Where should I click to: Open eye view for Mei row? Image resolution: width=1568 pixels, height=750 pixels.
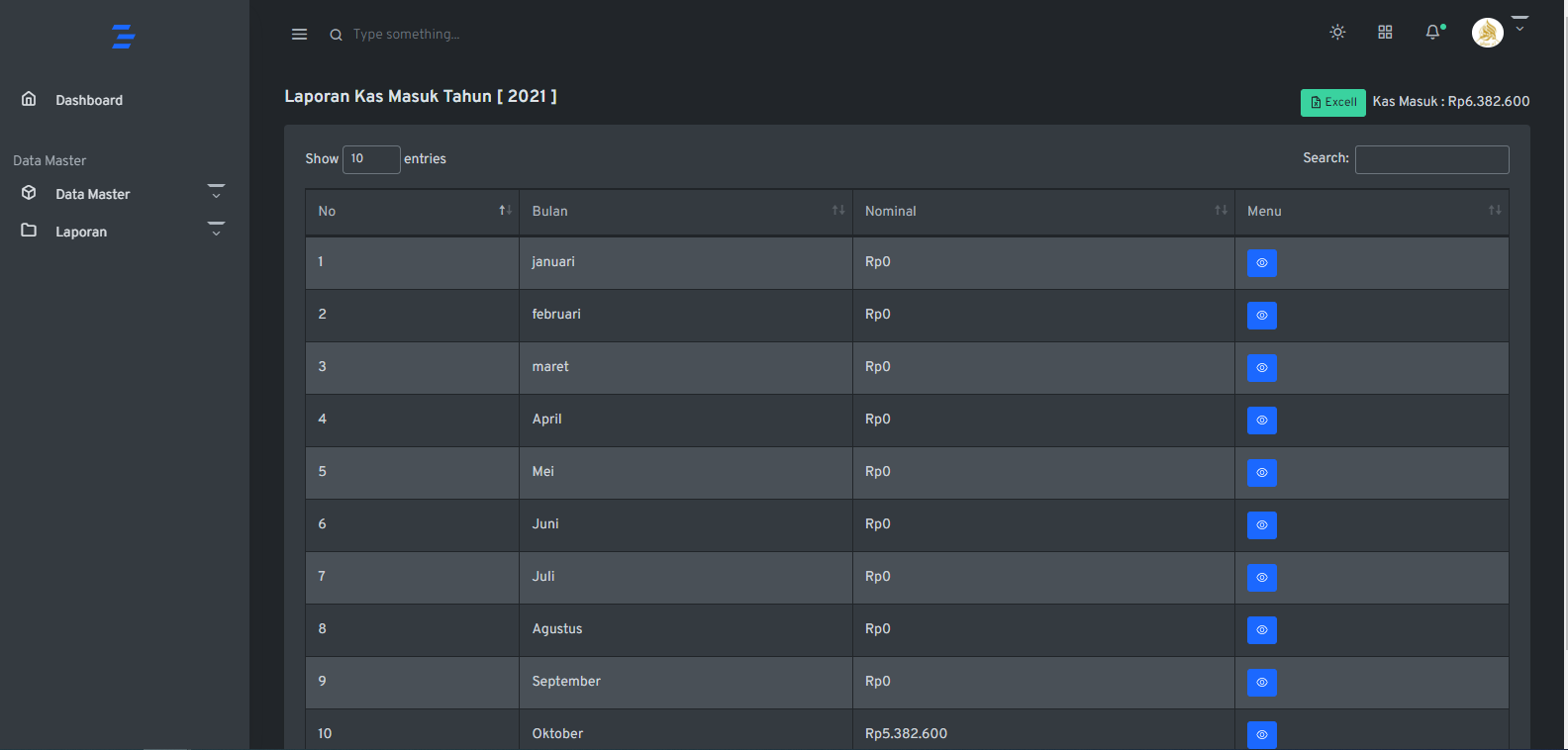1261,473
